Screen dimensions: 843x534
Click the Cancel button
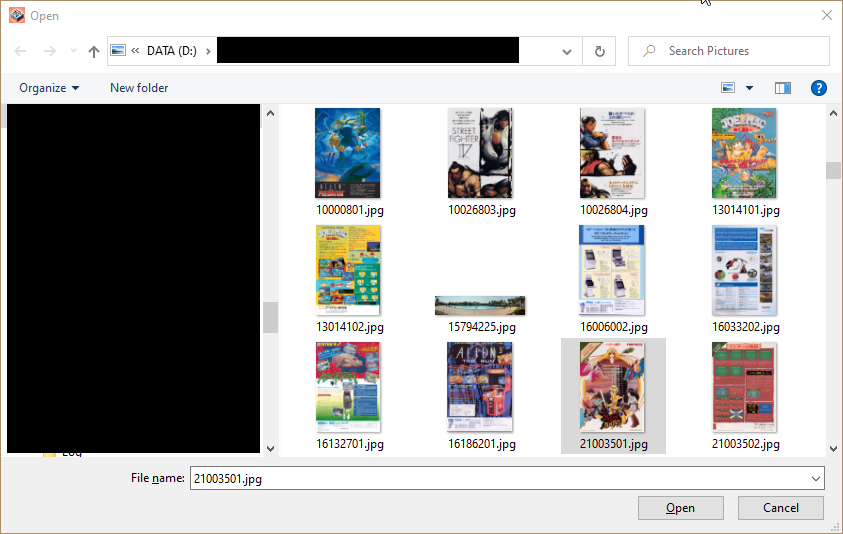tap(781, 508)
